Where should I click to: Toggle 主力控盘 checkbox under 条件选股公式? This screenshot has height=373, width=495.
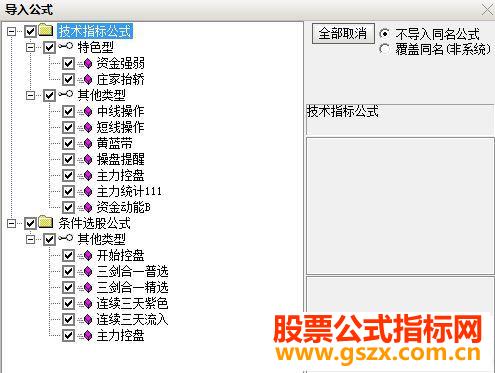click(68, 335)
